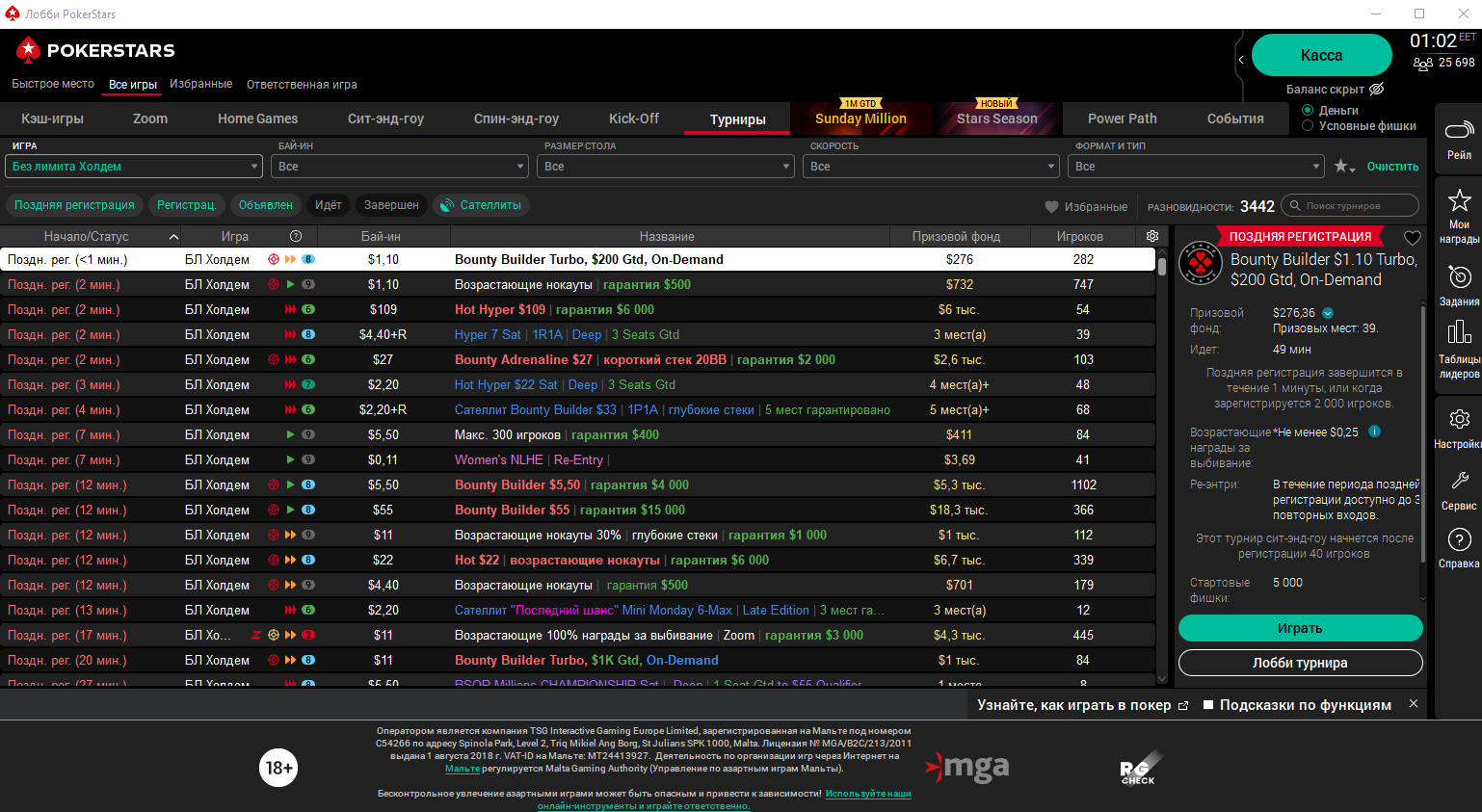Select Women's NLHE Re-Entry row
The image size is (1482, 812).
[577, 459]
